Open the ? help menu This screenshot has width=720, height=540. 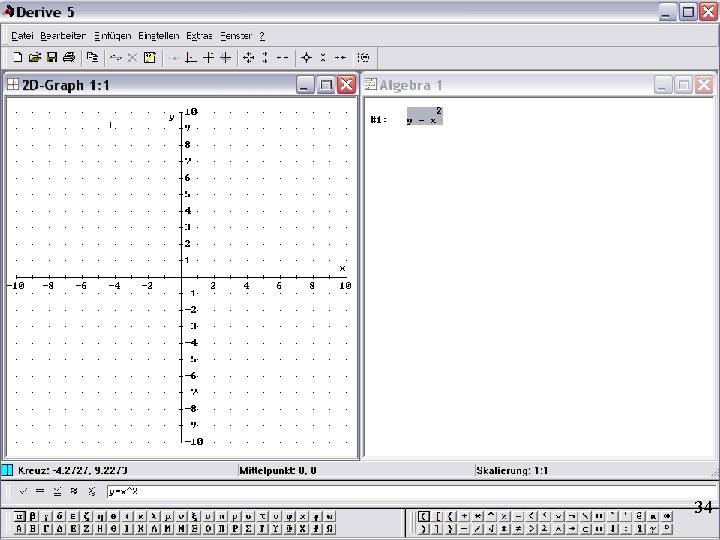pyautogui.click(x=262, y=36)
